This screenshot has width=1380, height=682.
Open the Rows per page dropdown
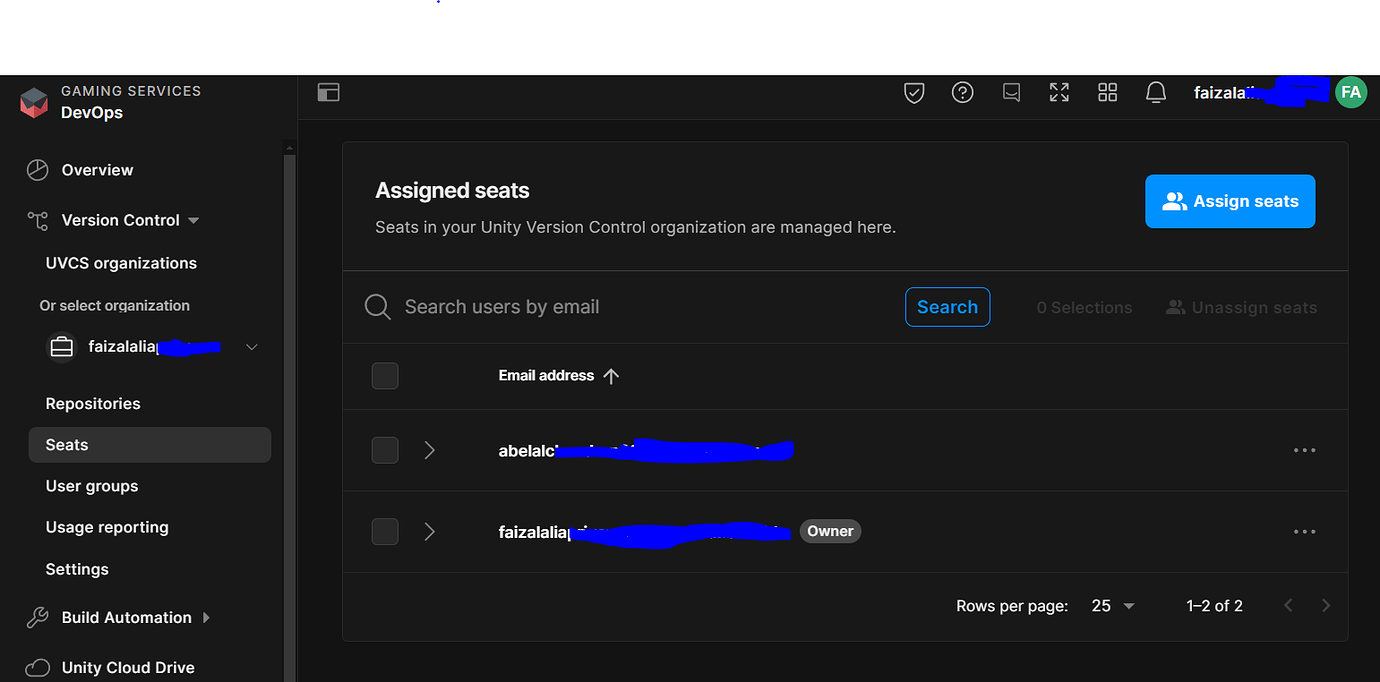coord(1112,605)
